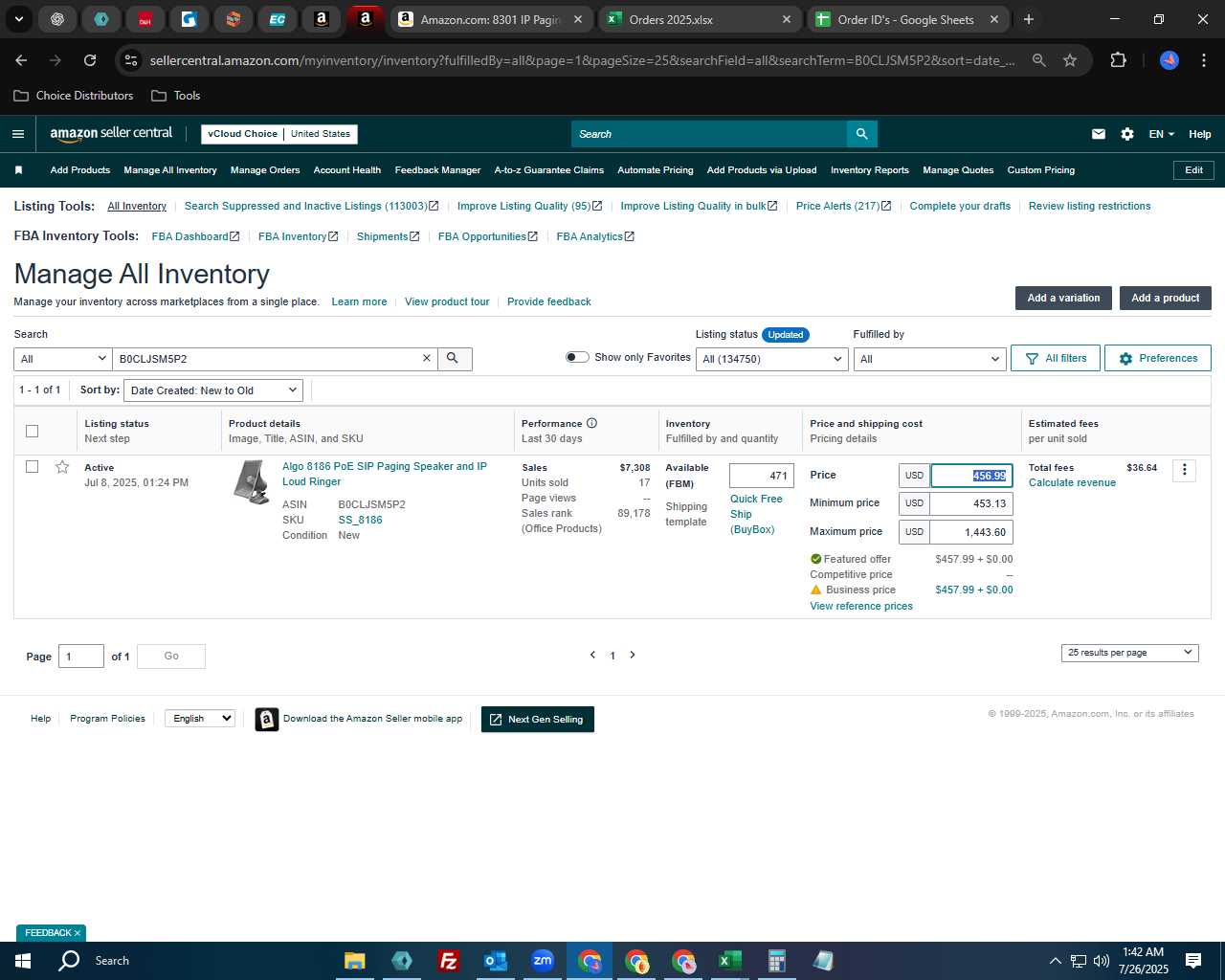The height and width of the screenshot is (980, 1225).
Task: Open the Calculator from the taskbar
Action: point(776,961)
